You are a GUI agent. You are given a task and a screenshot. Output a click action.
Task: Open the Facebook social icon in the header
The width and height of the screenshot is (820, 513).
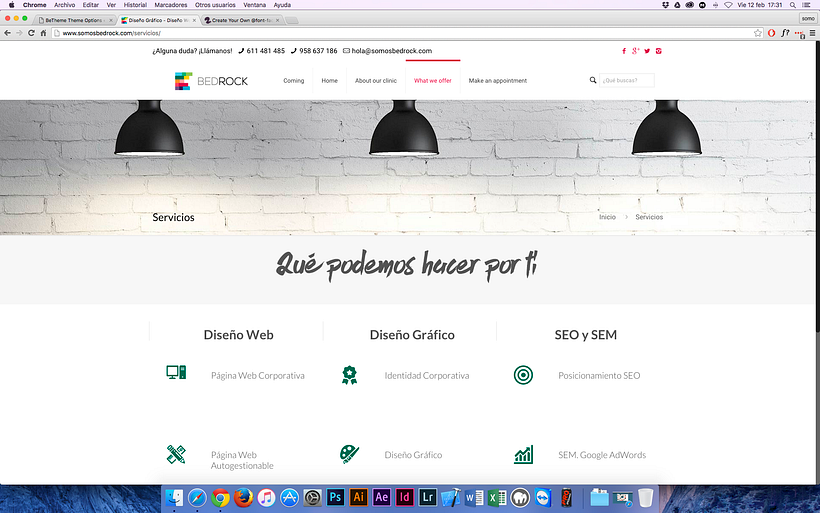pyautogui.click(x=624, y=51)
